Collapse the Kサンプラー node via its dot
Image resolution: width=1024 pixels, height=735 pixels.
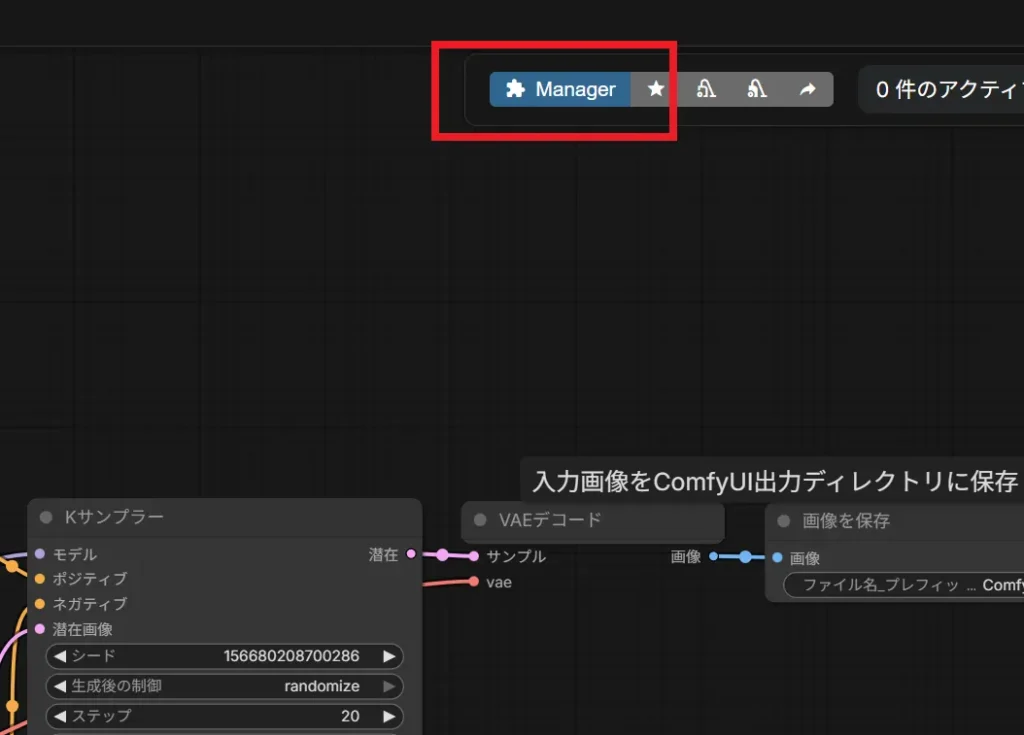pyautogui.click(x=45, y=517)
